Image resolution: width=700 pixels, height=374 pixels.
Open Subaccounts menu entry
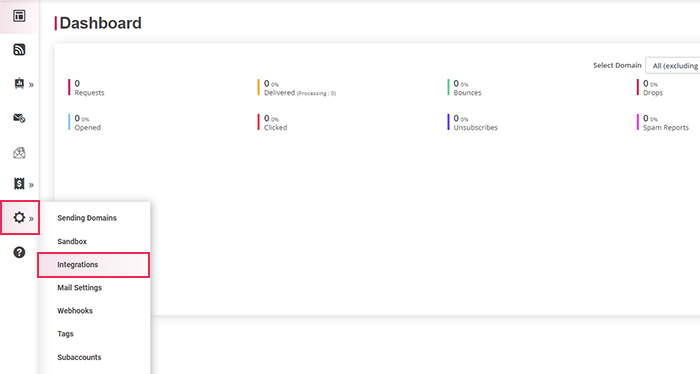79,357
